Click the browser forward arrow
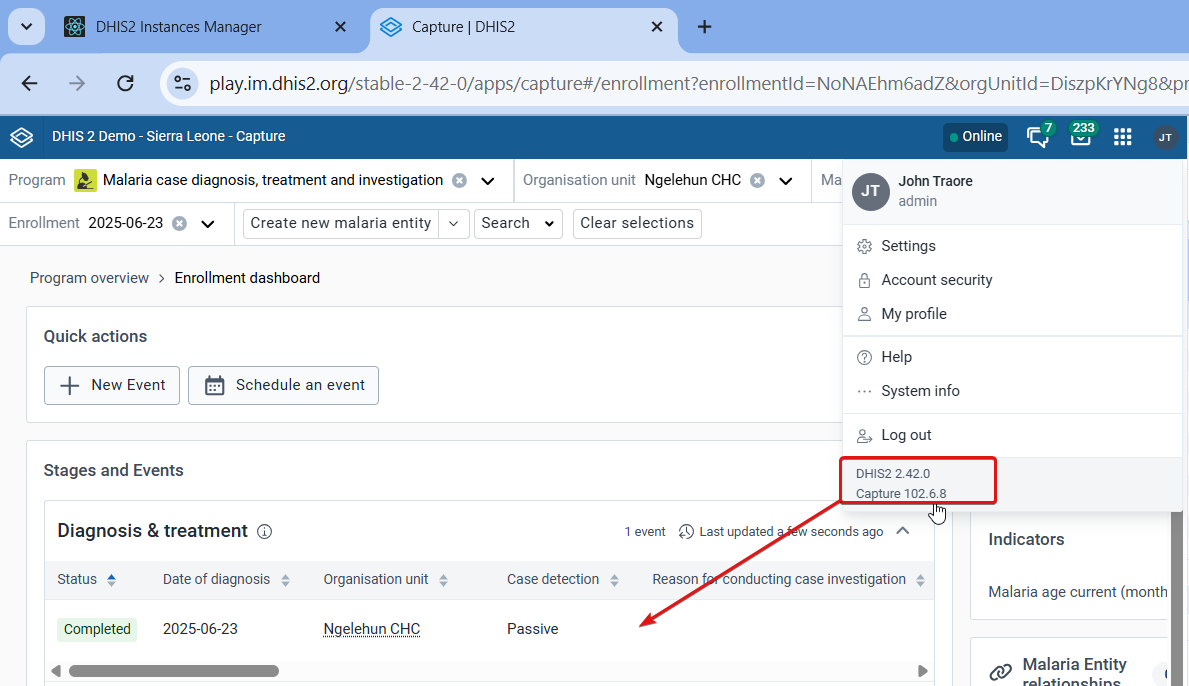The width and height of the screenshot is (1189, 686). [77, 83]
